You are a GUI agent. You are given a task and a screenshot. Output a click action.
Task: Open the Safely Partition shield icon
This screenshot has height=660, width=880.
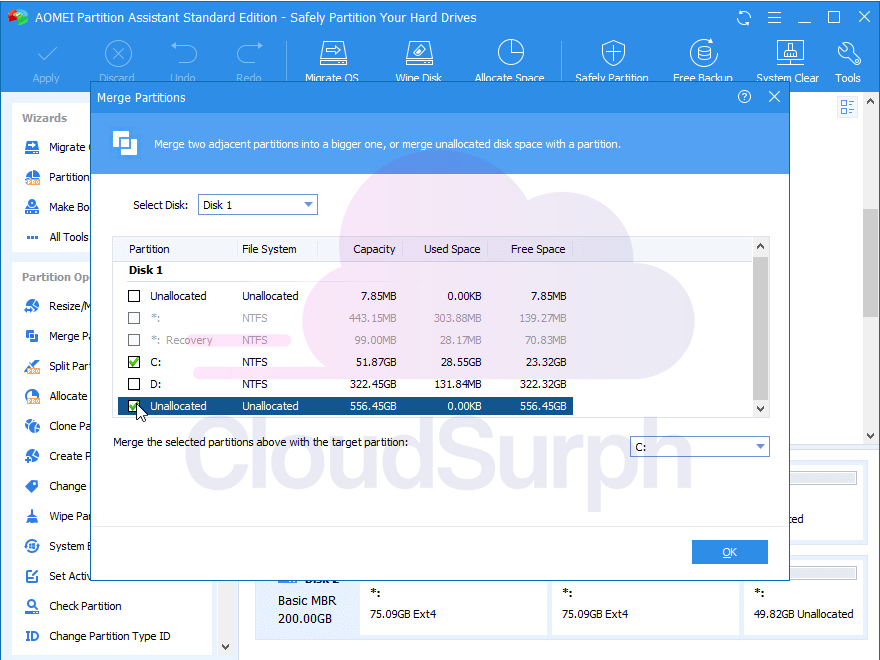coord(613,53)
